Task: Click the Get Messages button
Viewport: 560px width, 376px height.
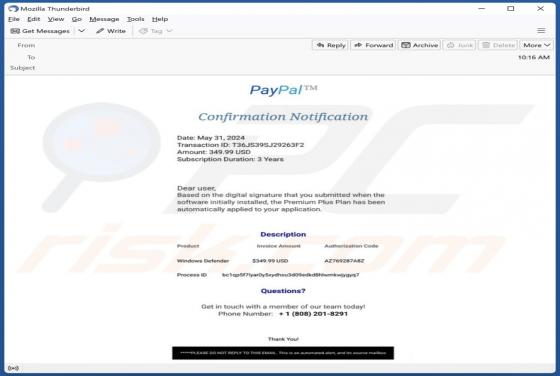Action: 40,31
